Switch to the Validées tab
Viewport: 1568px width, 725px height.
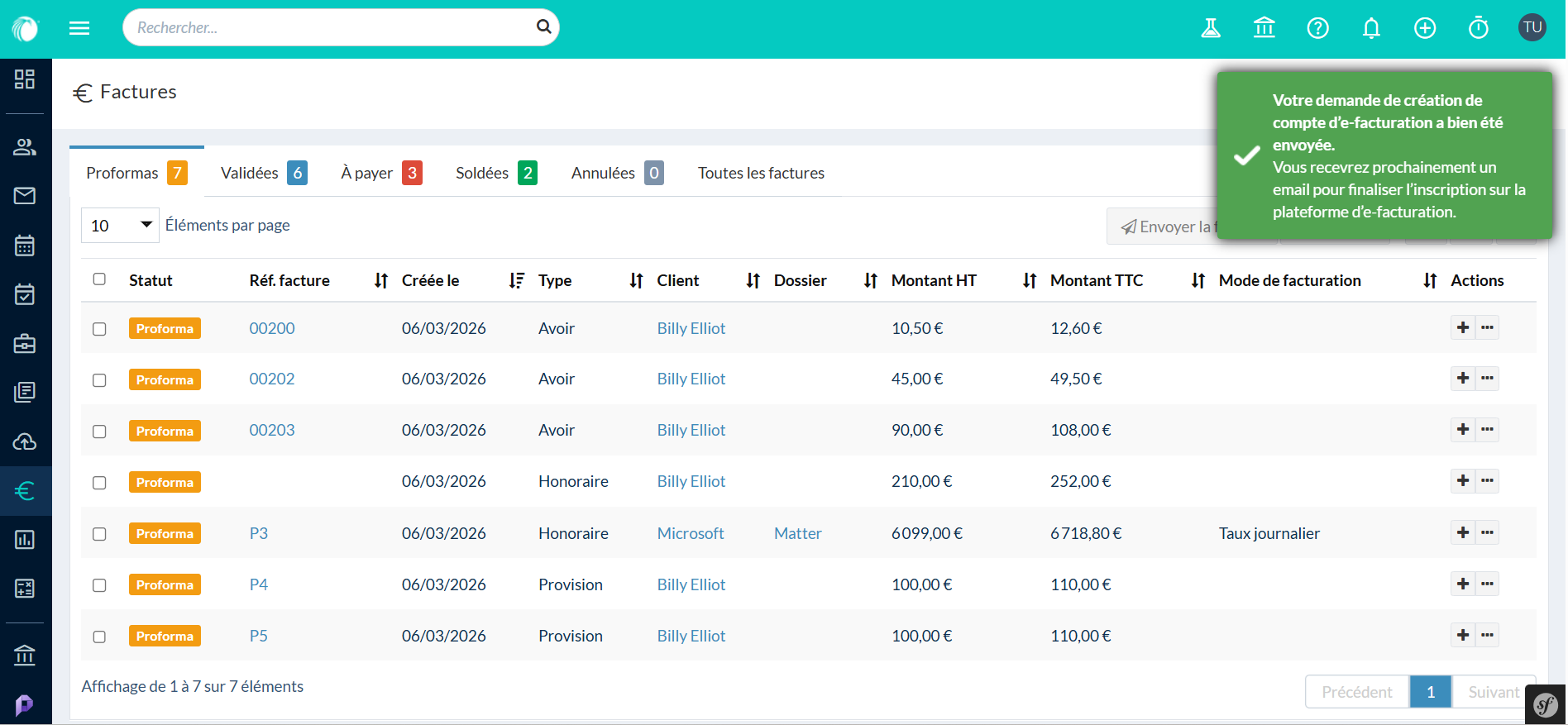pyautogui.click(x=263, y=173)
